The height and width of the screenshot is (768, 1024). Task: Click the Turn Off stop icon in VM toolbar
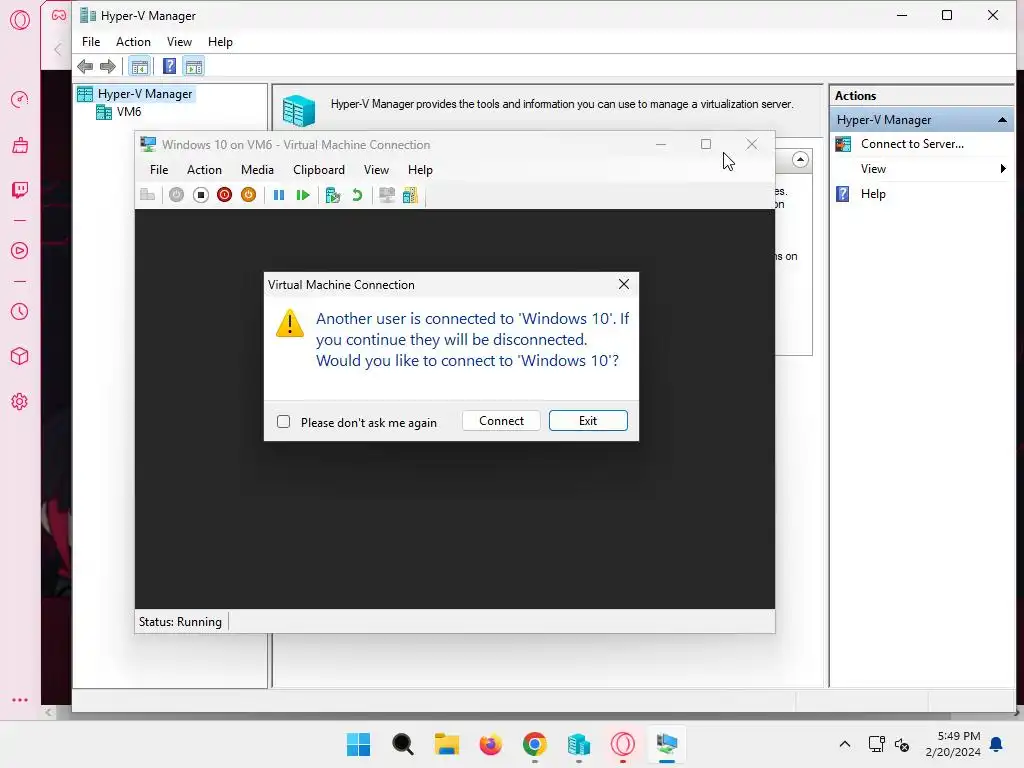click(x=200, y=195)
